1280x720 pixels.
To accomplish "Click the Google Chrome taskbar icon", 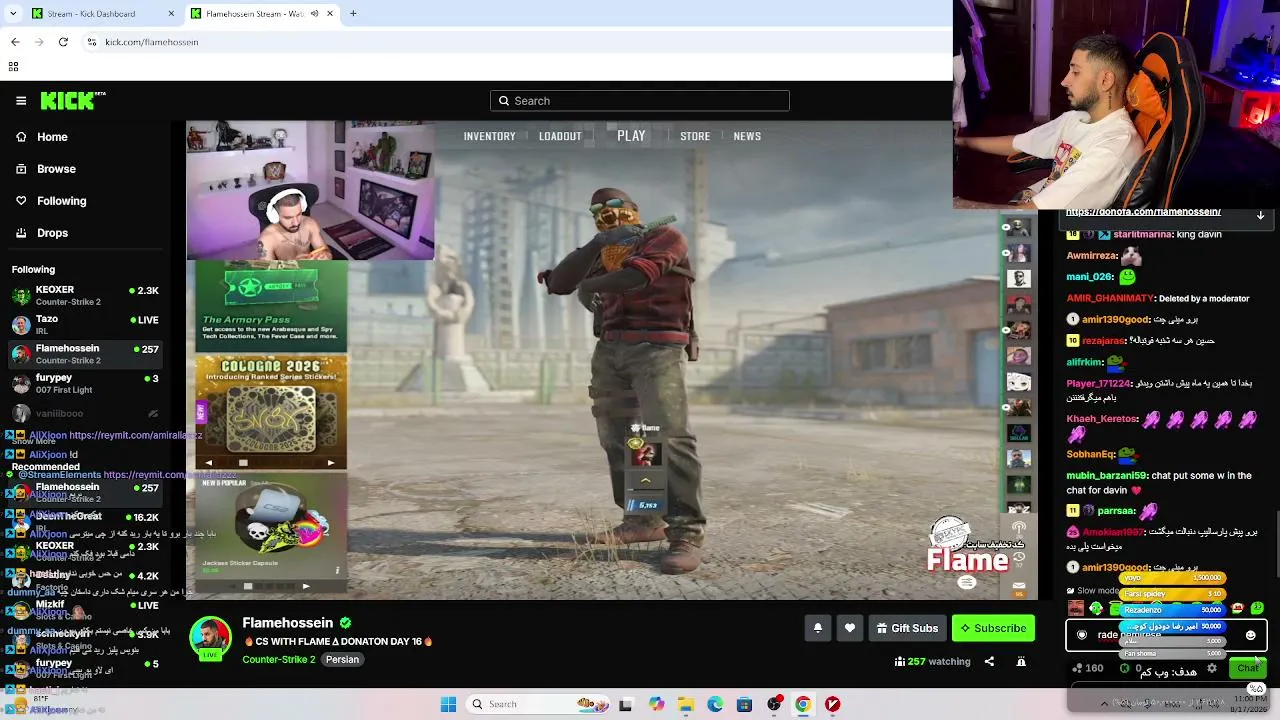I will tap(803, 704).
